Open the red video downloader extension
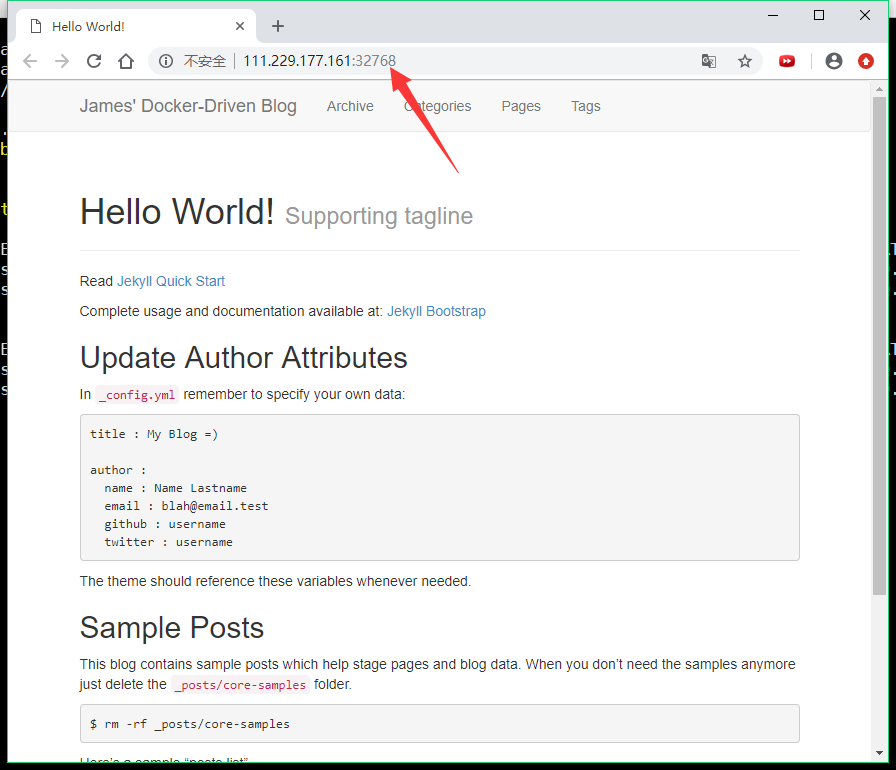 (x=787, y=61)
